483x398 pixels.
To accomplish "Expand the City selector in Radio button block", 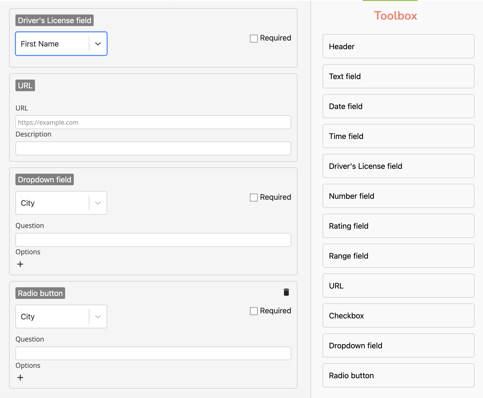I will [61, 316].
